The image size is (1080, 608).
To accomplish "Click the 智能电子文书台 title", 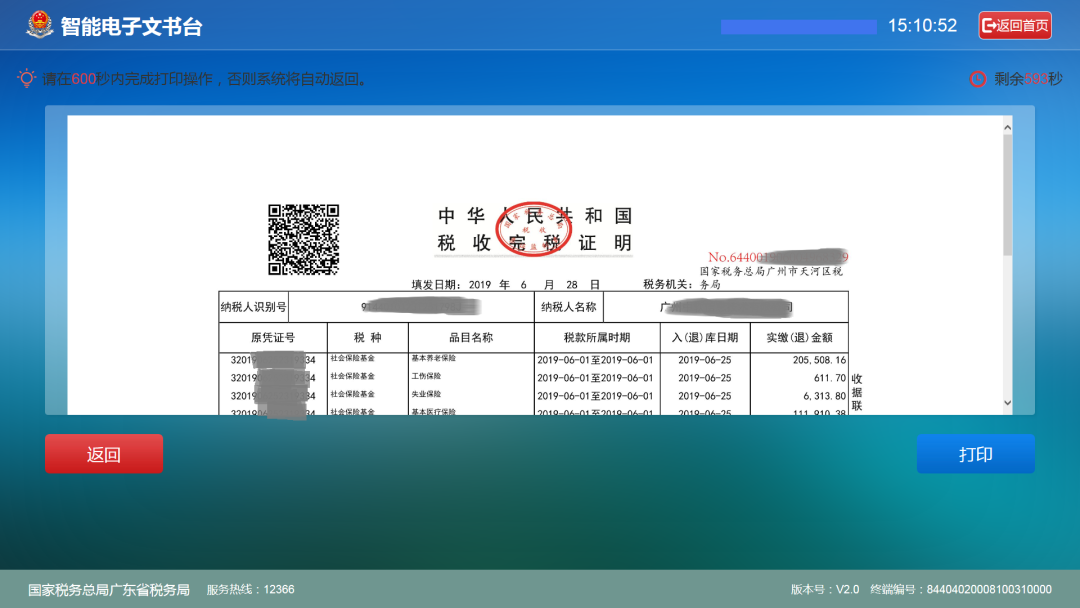I will tap(132, 26).
